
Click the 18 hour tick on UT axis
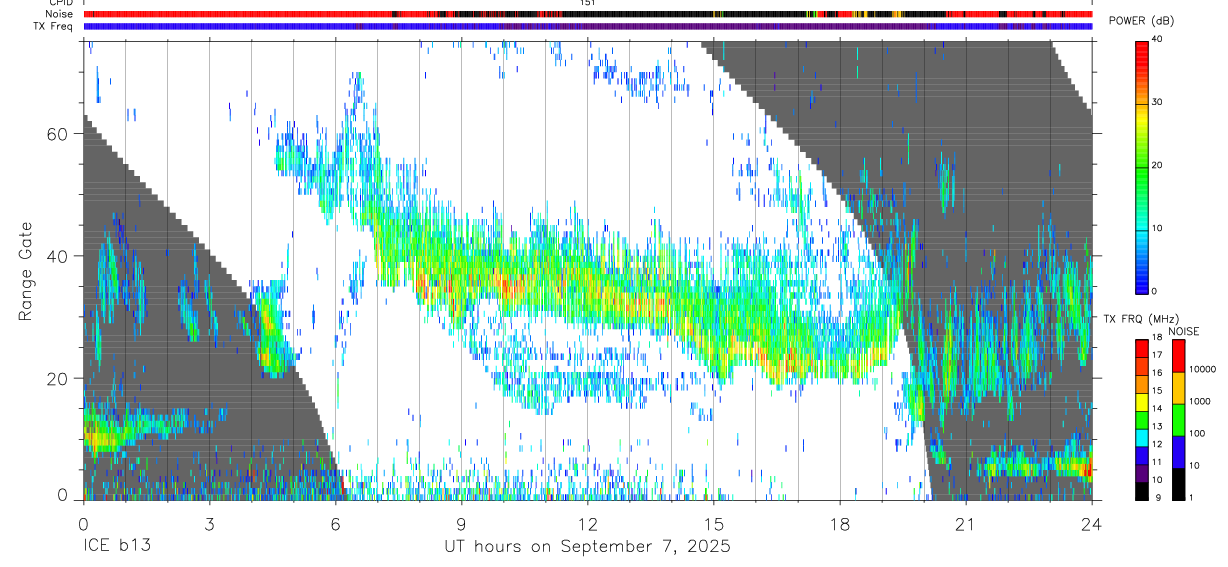840,522
